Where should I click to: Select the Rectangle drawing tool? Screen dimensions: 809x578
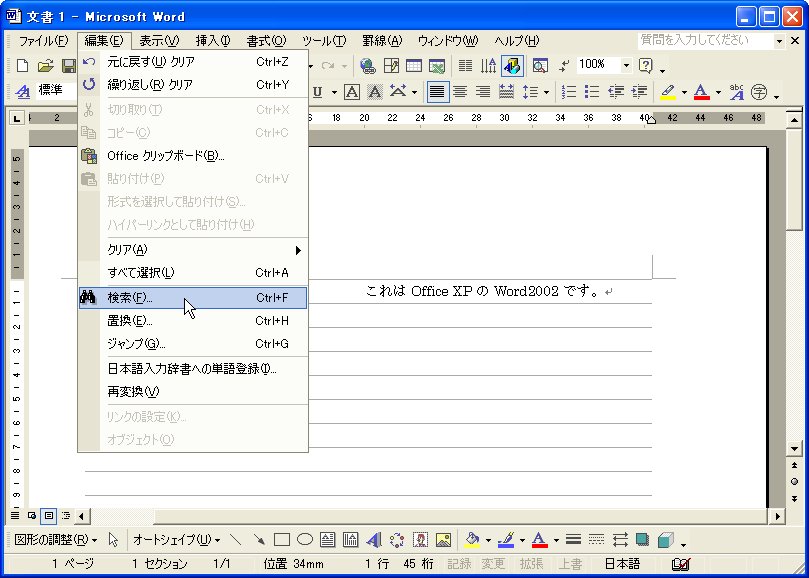click(282, 540)
